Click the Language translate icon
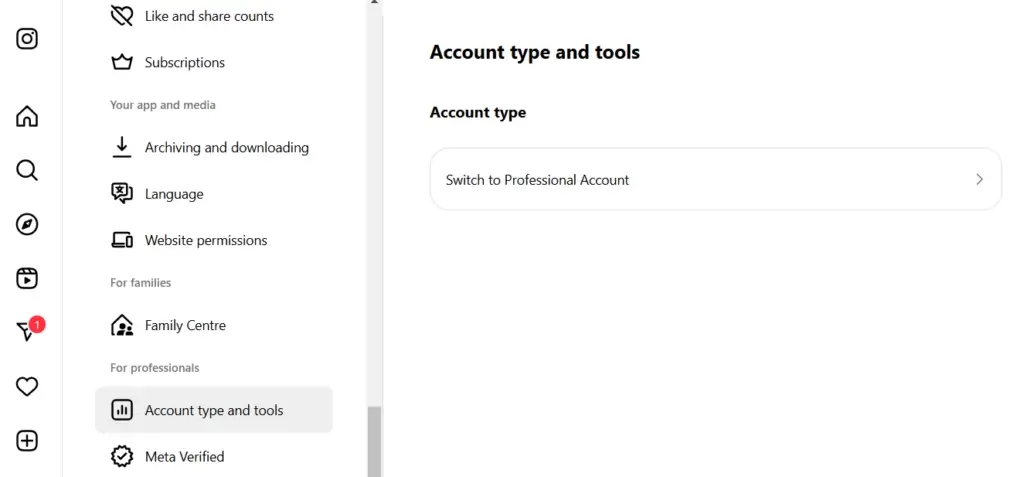This screenshot has width=1024, height=477. [x=122, y=194]
